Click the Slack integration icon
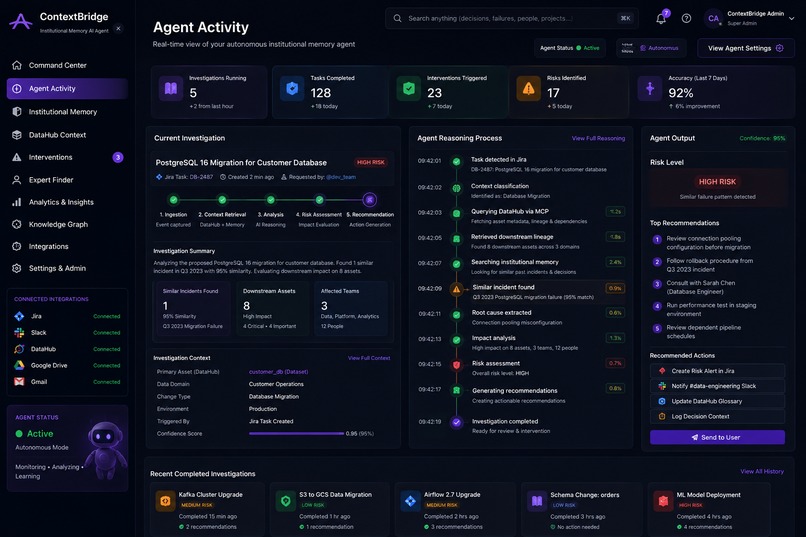The height and width of the screenshot is (537, 806). tap(19, 332)
